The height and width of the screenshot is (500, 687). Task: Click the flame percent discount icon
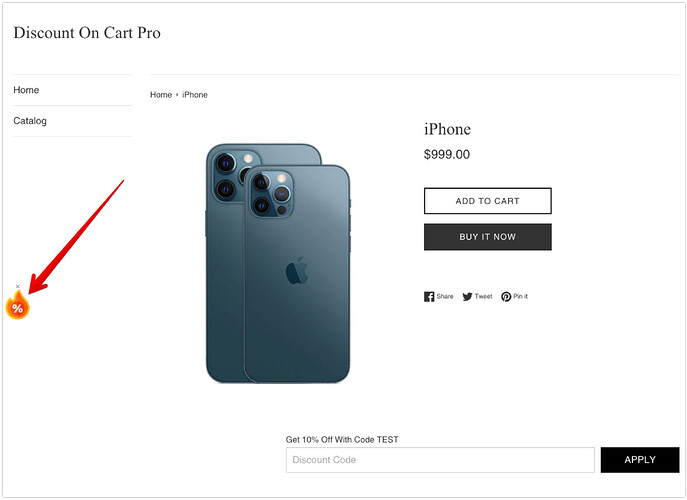[17, 308]
